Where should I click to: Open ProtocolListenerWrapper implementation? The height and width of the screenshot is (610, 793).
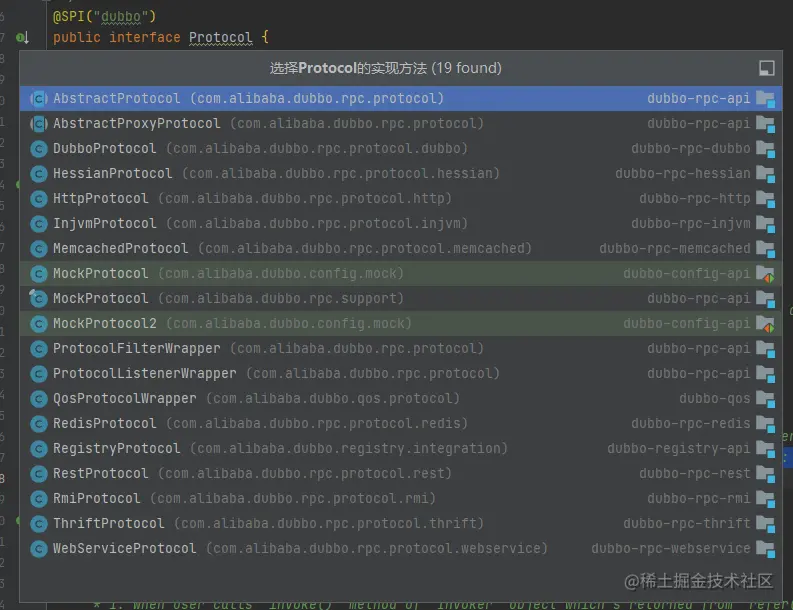[x=401, y=374]
